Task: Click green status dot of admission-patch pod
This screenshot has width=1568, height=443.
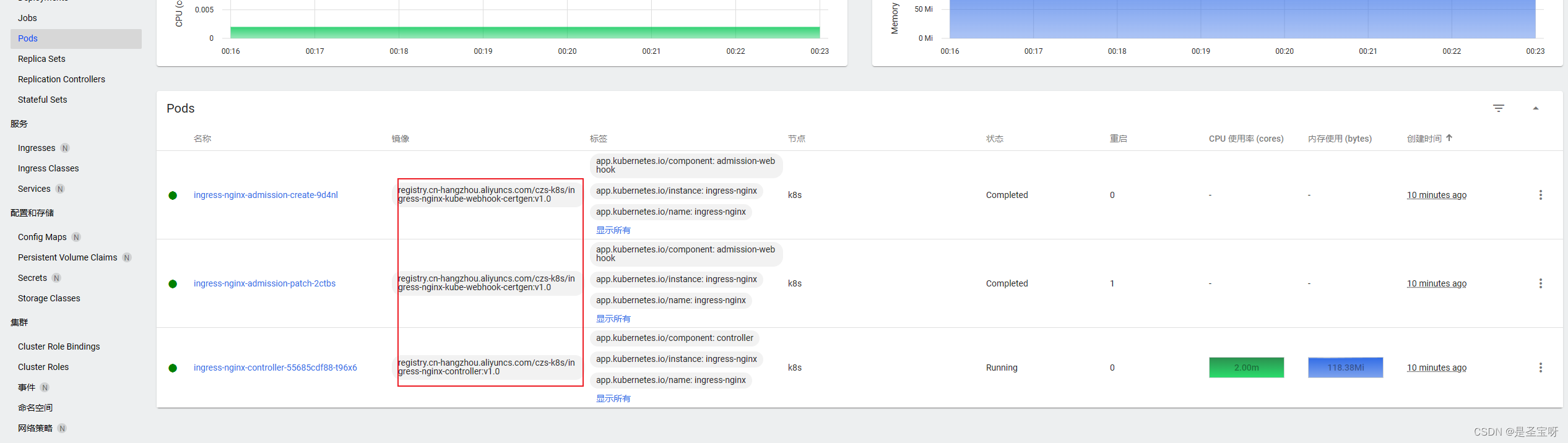Action: tap(173, 284)
